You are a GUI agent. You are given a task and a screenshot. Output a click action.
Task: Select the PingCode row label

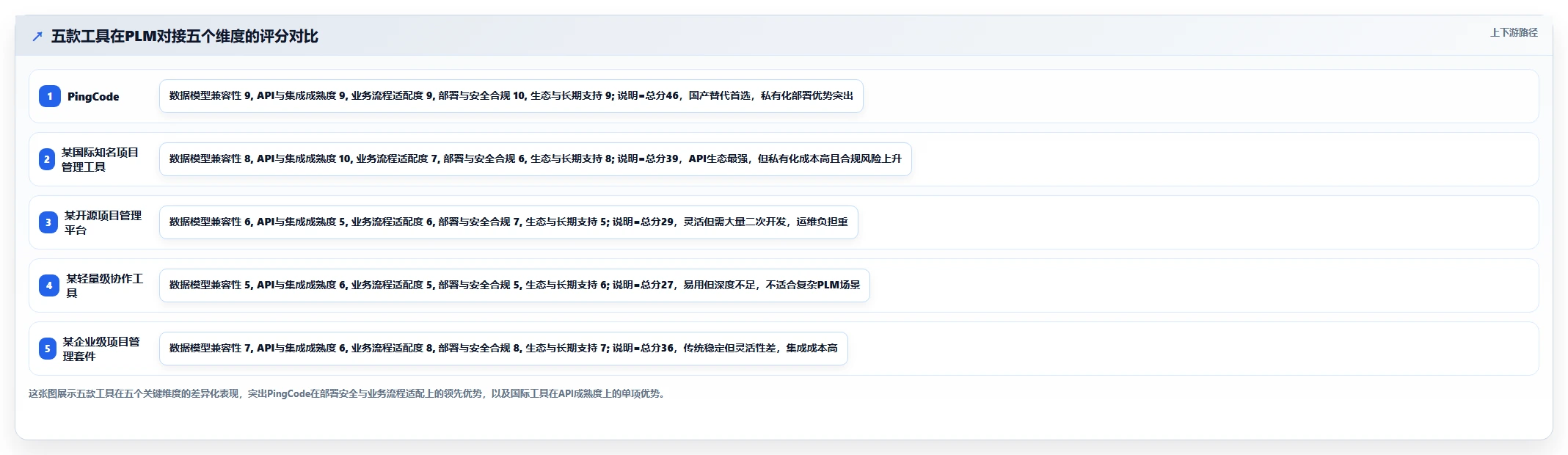pyautogui.click(x=93, y=96)
